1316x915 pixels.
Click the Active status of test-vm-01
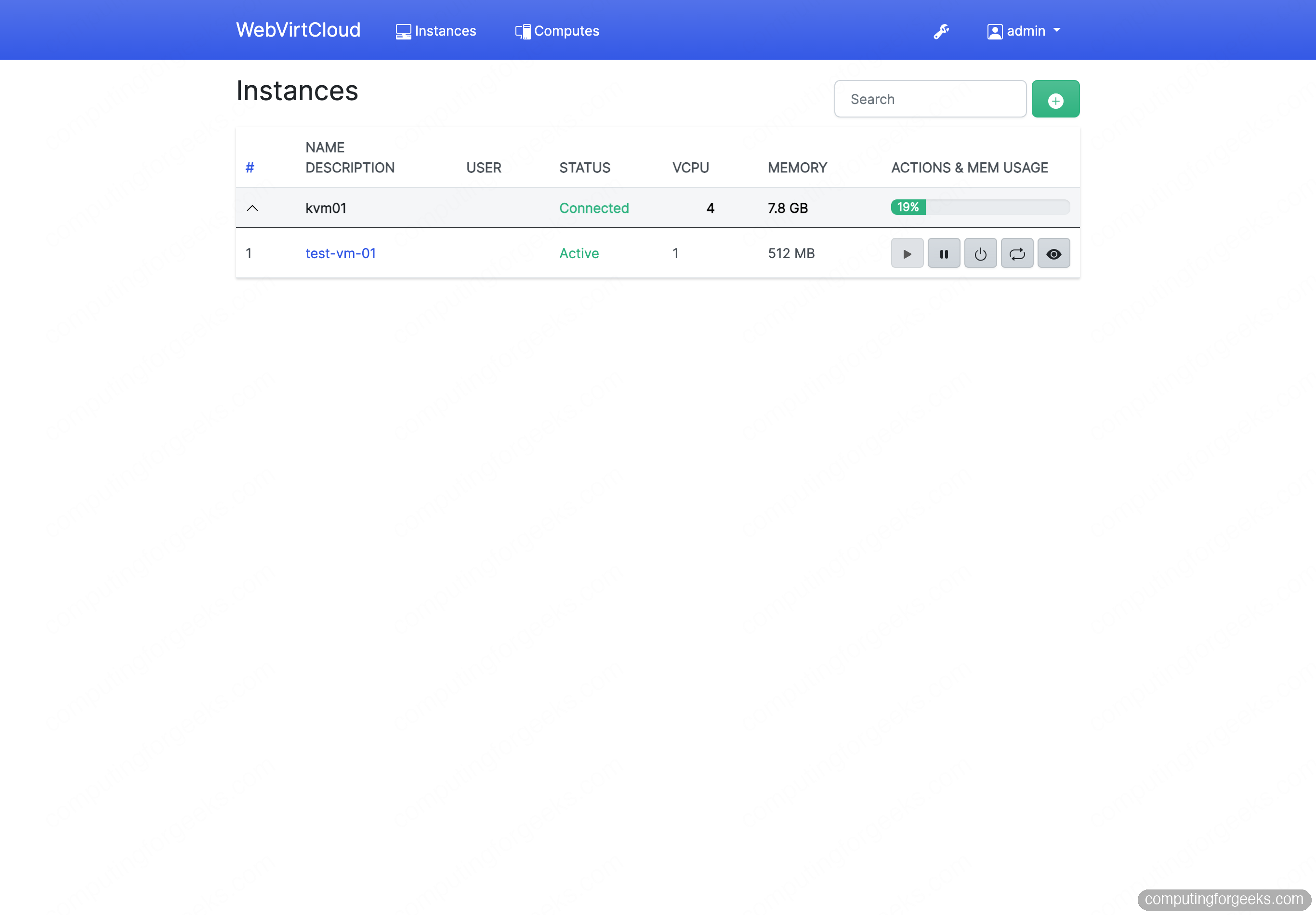pyautogui.click(x=579, y=253)
